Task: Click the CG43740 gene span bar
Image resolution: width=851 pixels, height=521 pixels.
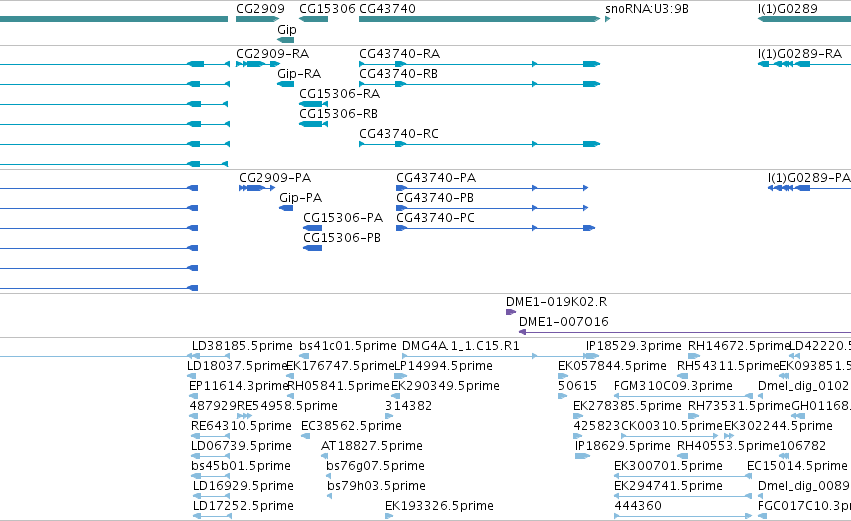Action: [x=479, y=19]
